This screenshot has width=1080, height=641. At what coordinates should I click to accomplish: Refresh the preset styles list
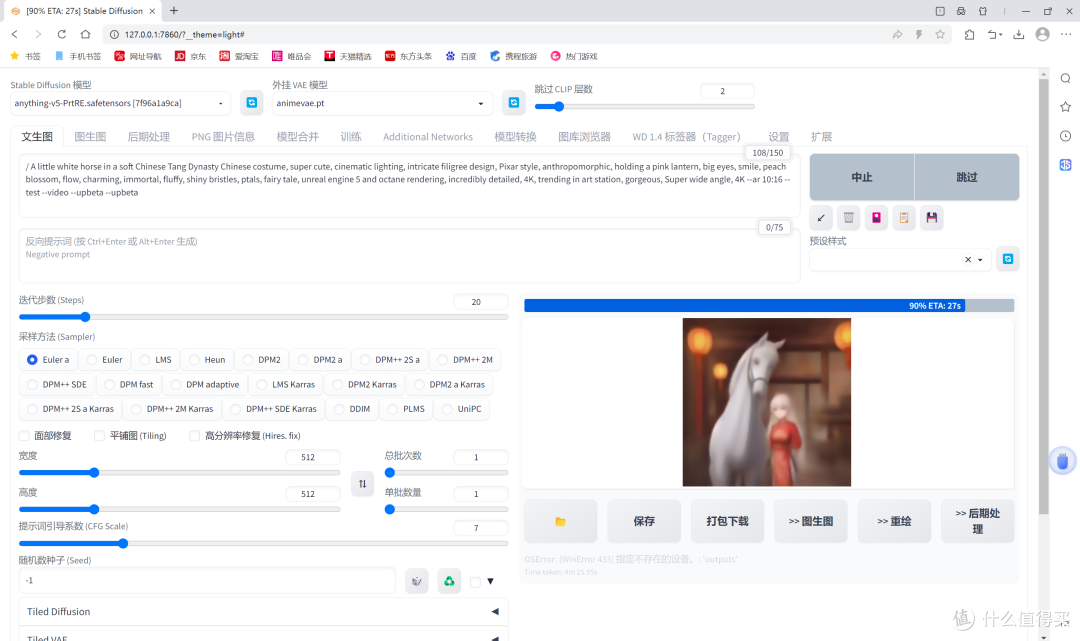point(1008,259)
